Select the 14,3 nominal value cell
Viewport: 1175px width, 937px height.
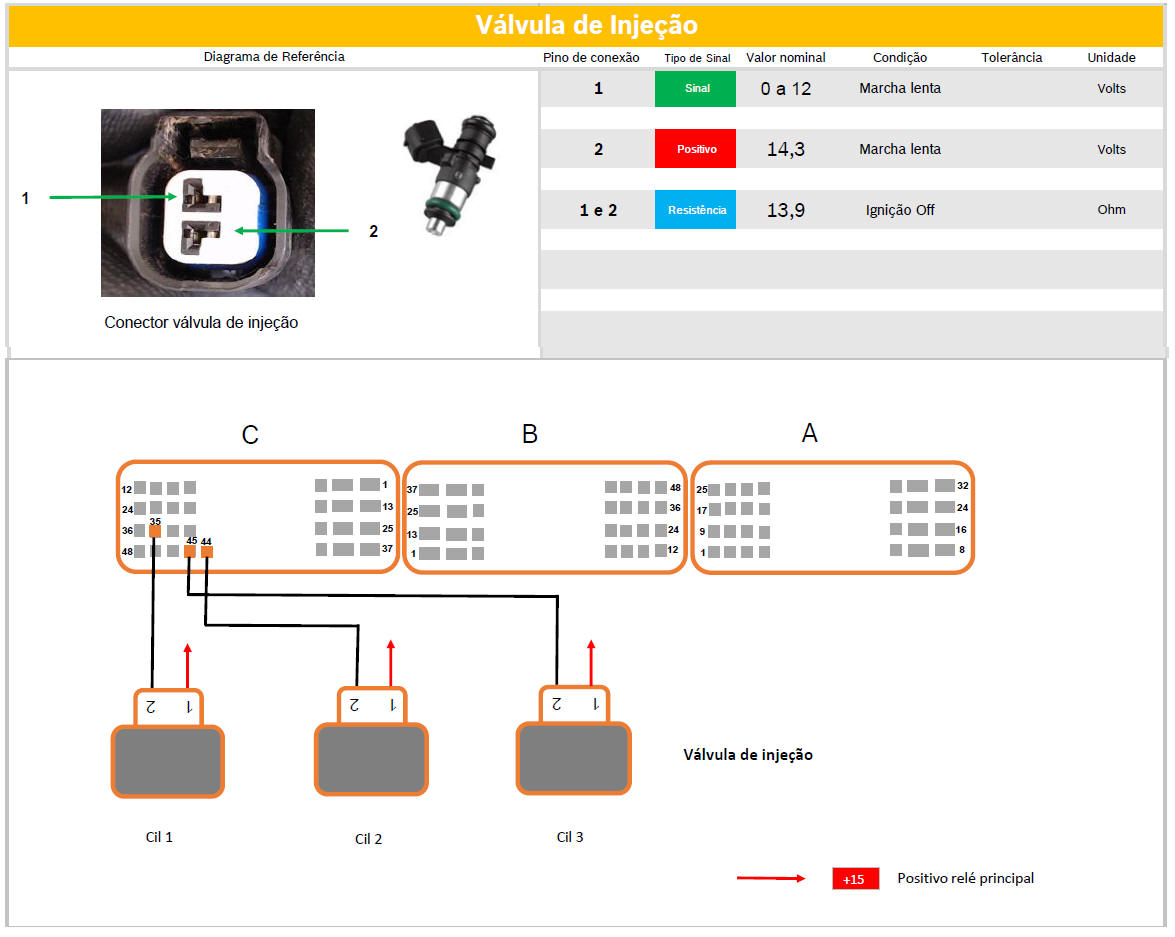785,150
